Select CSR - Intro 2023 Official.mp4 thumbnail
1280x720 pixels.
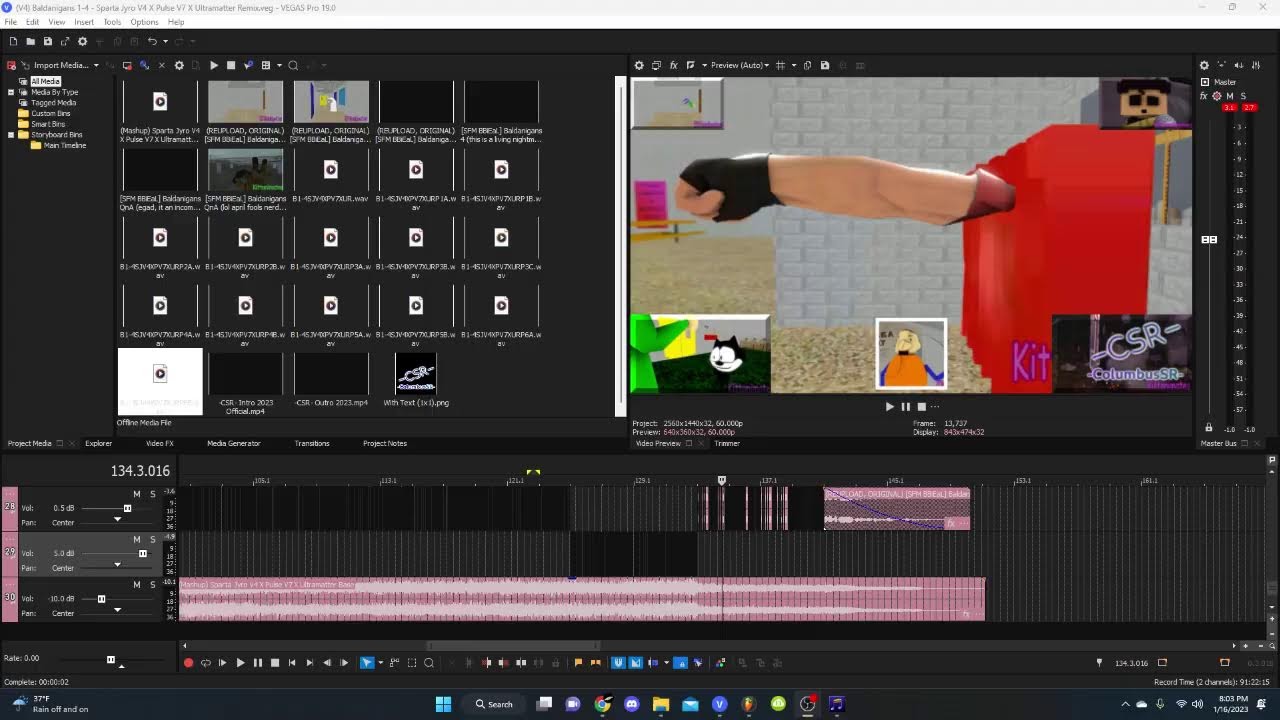point(245,374)
